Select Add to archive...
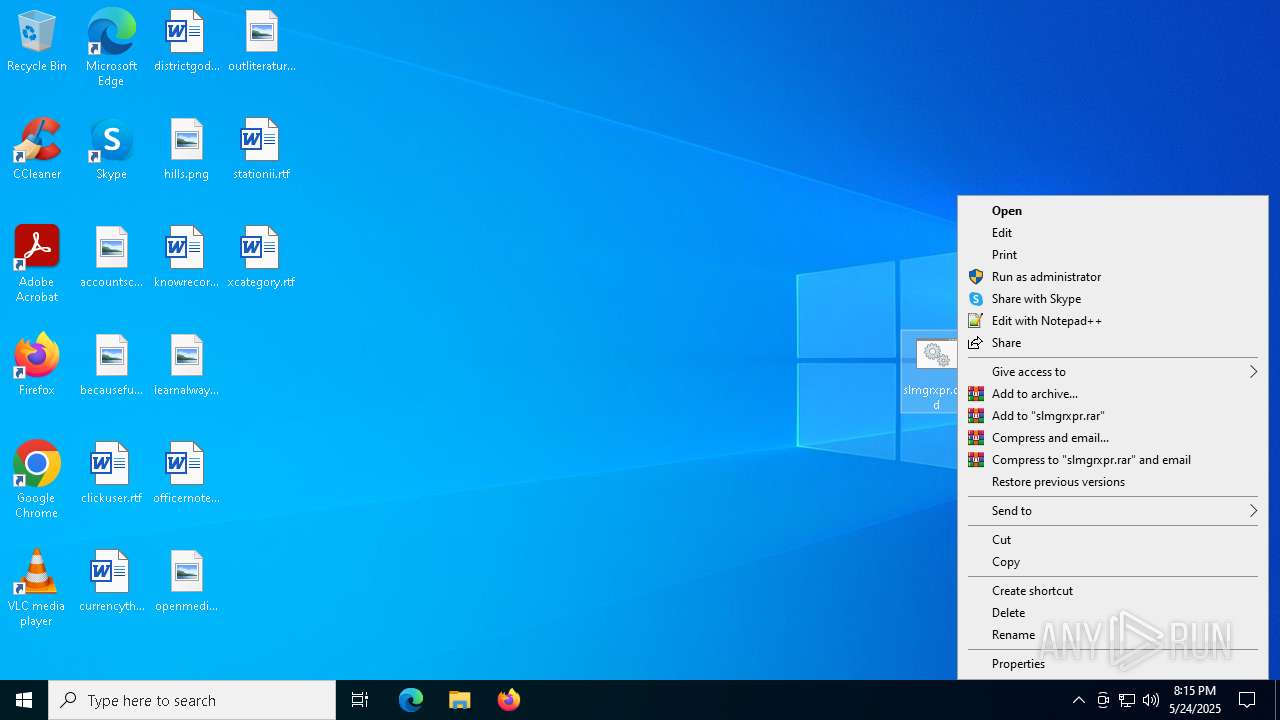 pos(1113,394)
